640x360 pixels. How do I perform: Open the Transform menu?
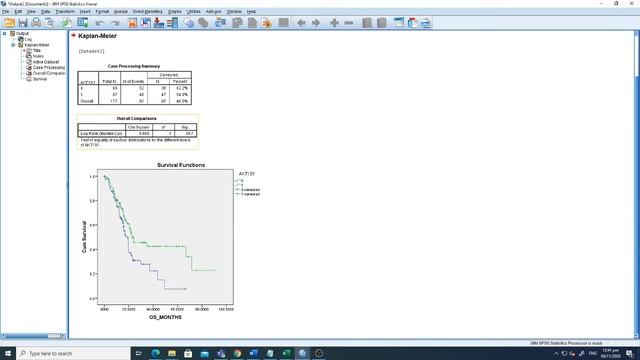click(65, 11)
